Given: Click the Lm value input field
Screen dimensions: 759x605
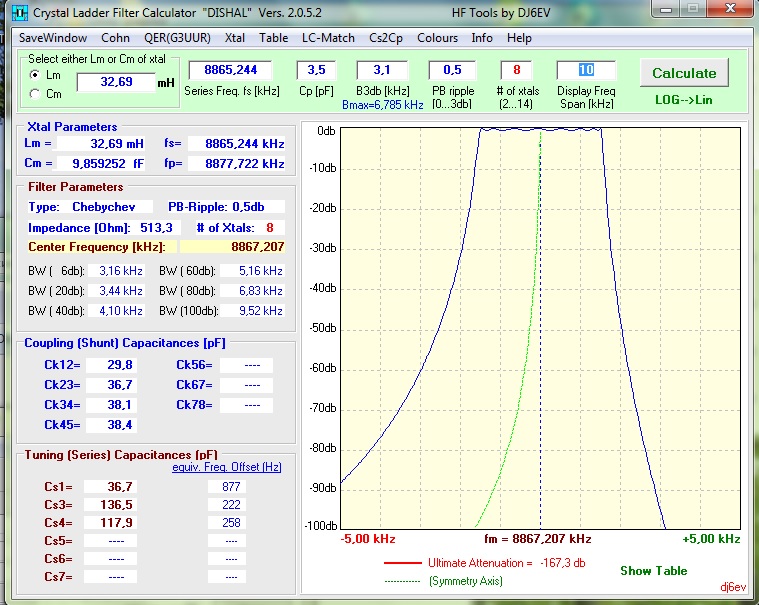Looking at the screenshot, I should [116, 82].
